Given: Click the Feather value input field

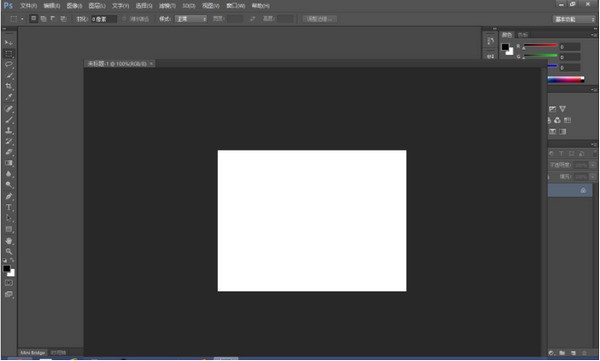Looking at the screenshot, I should 103,19.
